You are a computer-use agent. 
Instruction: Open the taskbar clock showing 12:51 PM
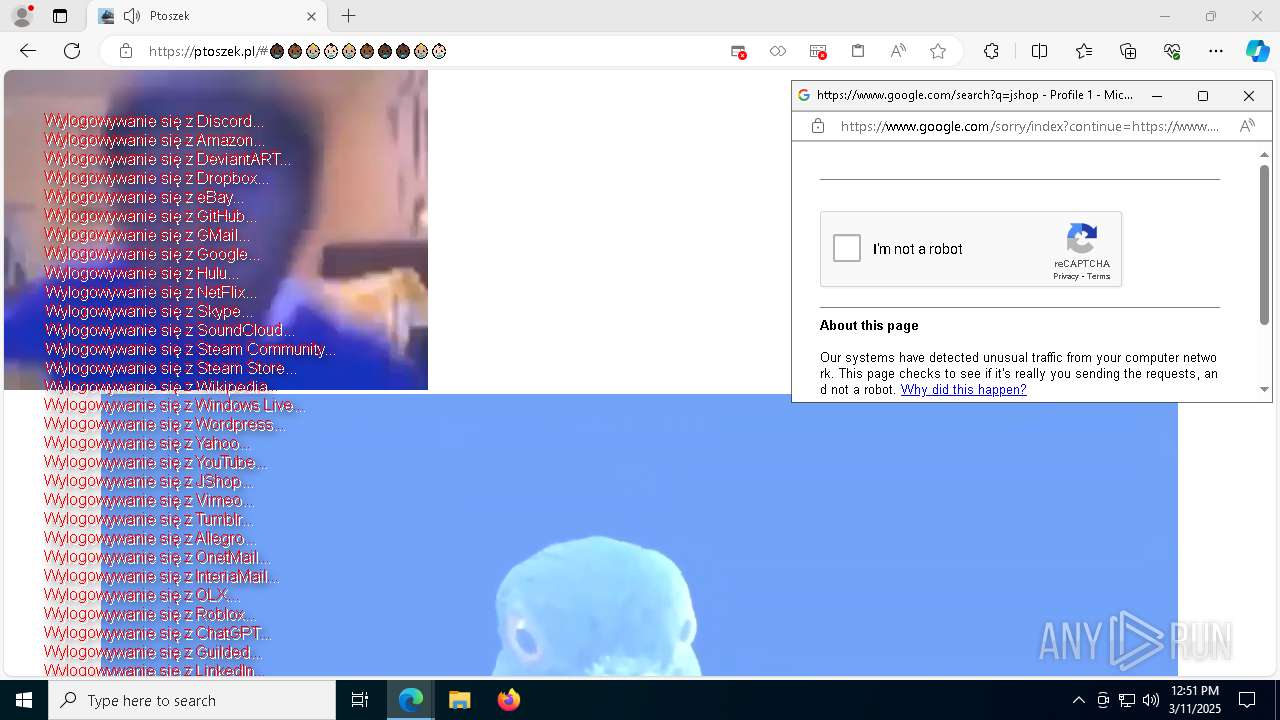tap(1195, 700)
